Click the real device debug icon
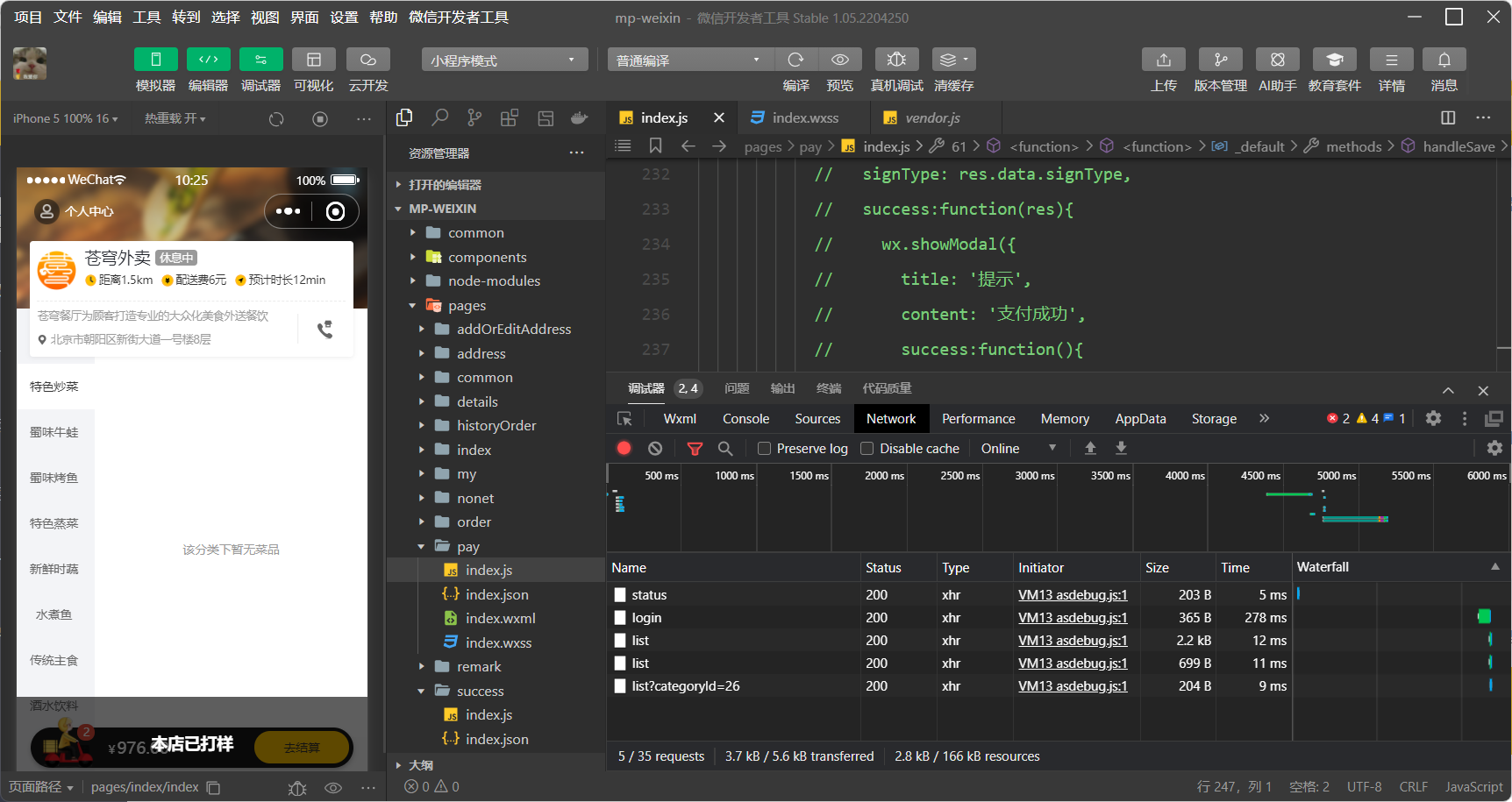 pyautogui.click(x=896, y=60)
